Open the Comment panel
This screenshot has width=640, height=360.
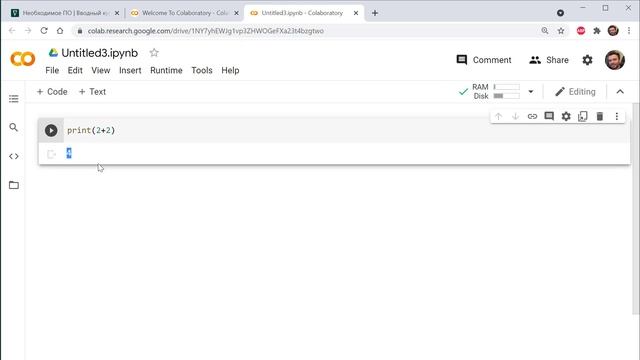[x=484, y=60]
